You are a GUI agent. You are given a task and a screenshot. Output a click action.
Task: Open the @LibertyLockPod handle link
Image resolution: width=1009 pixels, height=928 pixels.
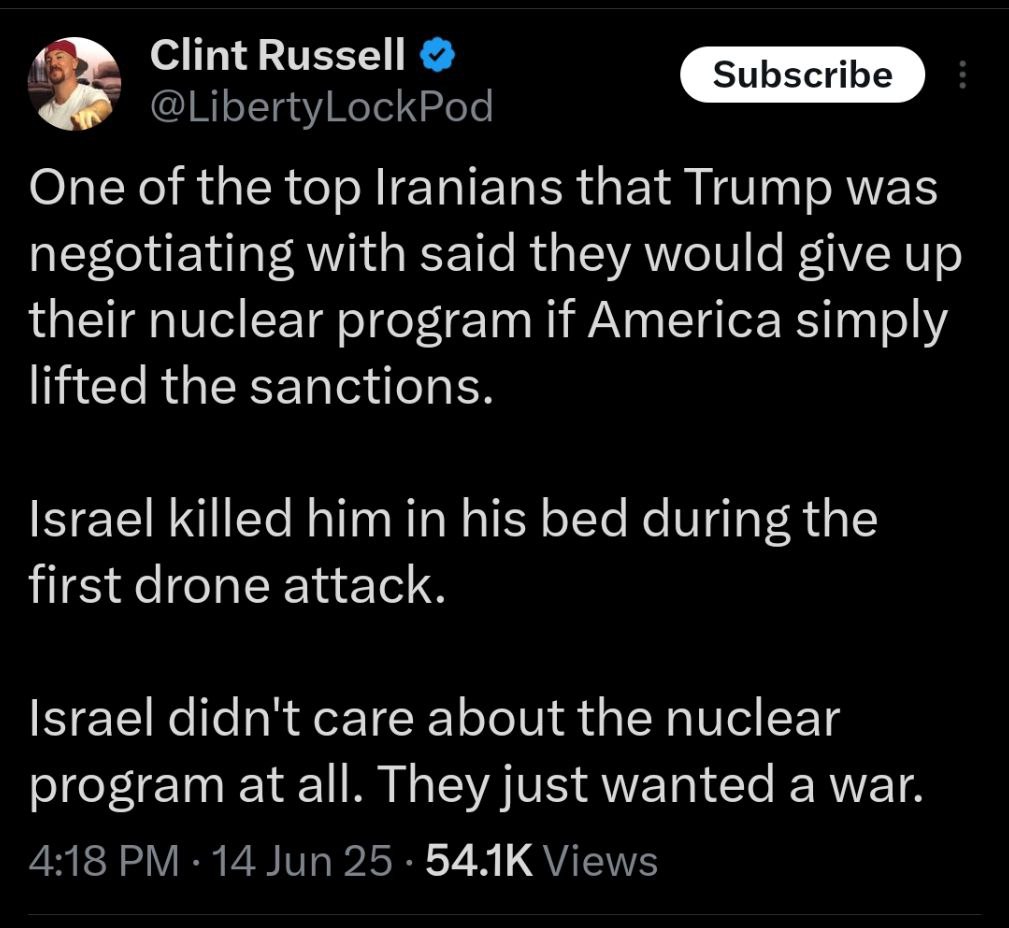pyautogui.click(x=322, y=107)
